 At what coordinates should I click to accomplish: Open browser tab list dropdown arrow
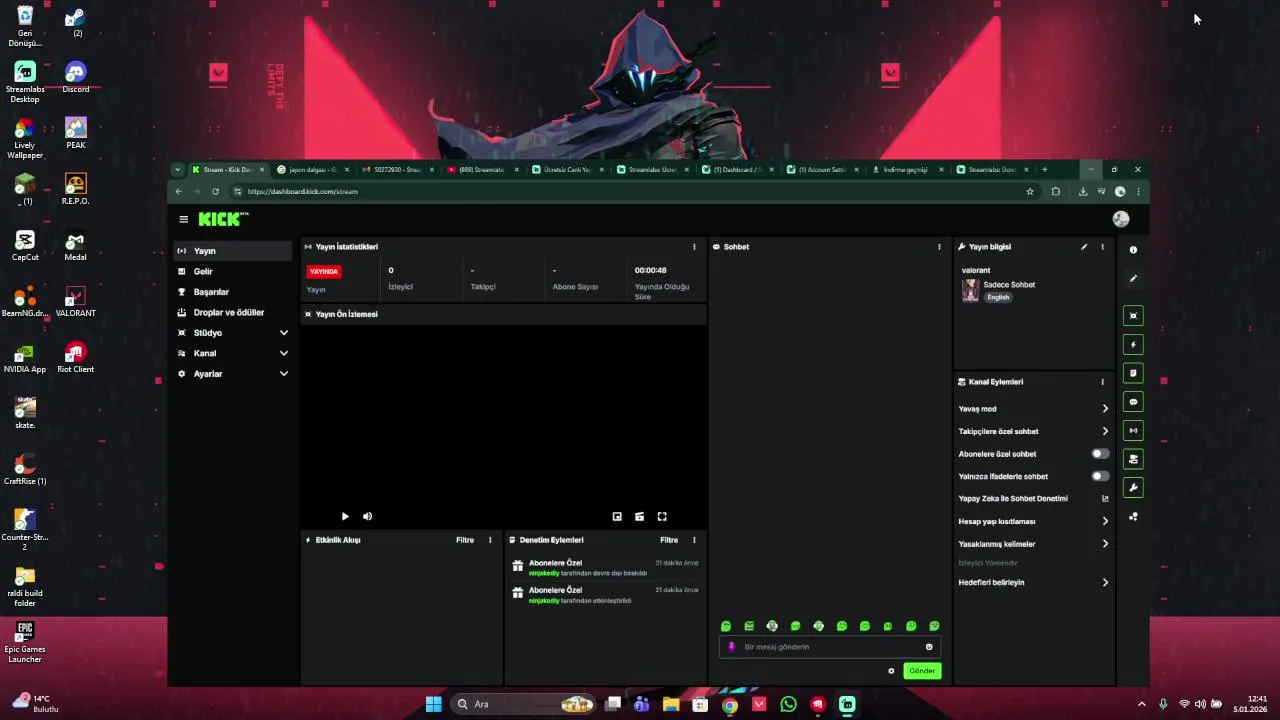tap(177, 170)
